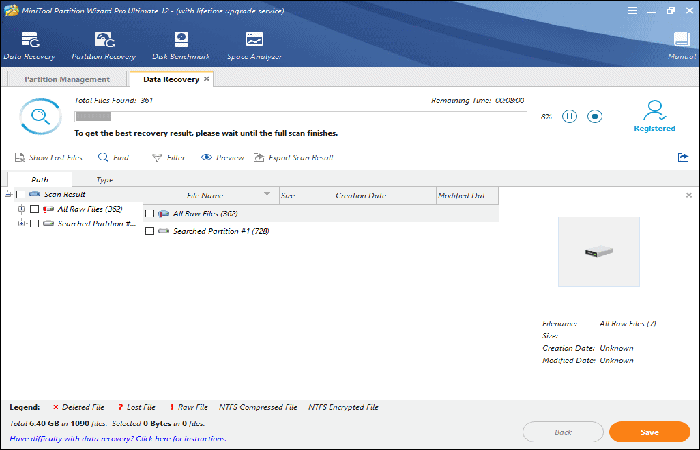This screenshot has width=700, height=450.
Task: Switch to the Type tab
Action: point(104,180)
